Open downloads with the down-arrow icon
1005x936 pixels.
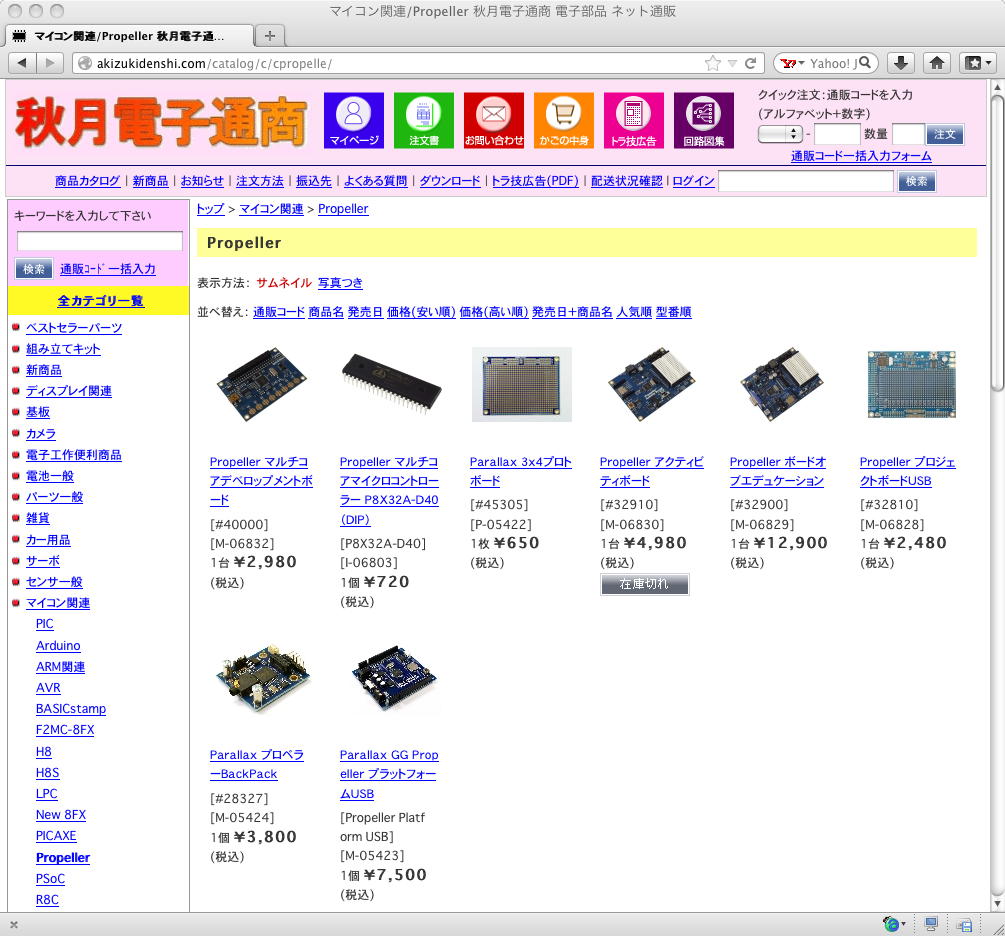[901, 63]
